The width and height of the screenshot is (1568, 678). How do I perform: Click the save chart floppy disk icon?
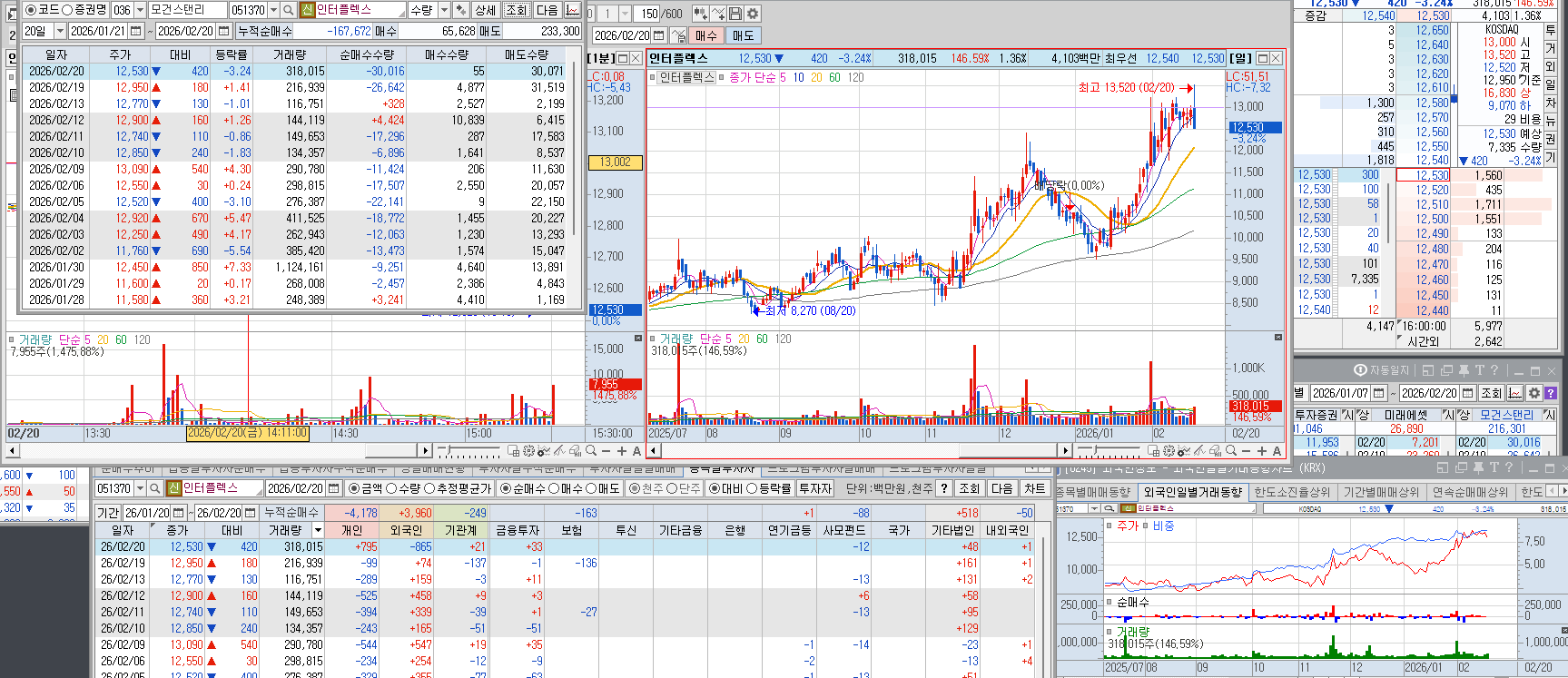pyautogui.click(x=735, y=14)
